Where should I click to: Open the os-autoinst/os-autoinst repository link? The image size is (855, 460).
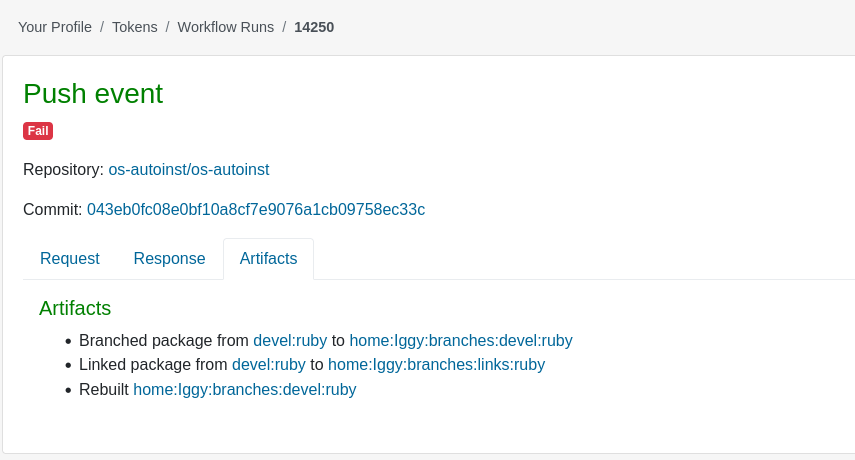pos(189,170)
